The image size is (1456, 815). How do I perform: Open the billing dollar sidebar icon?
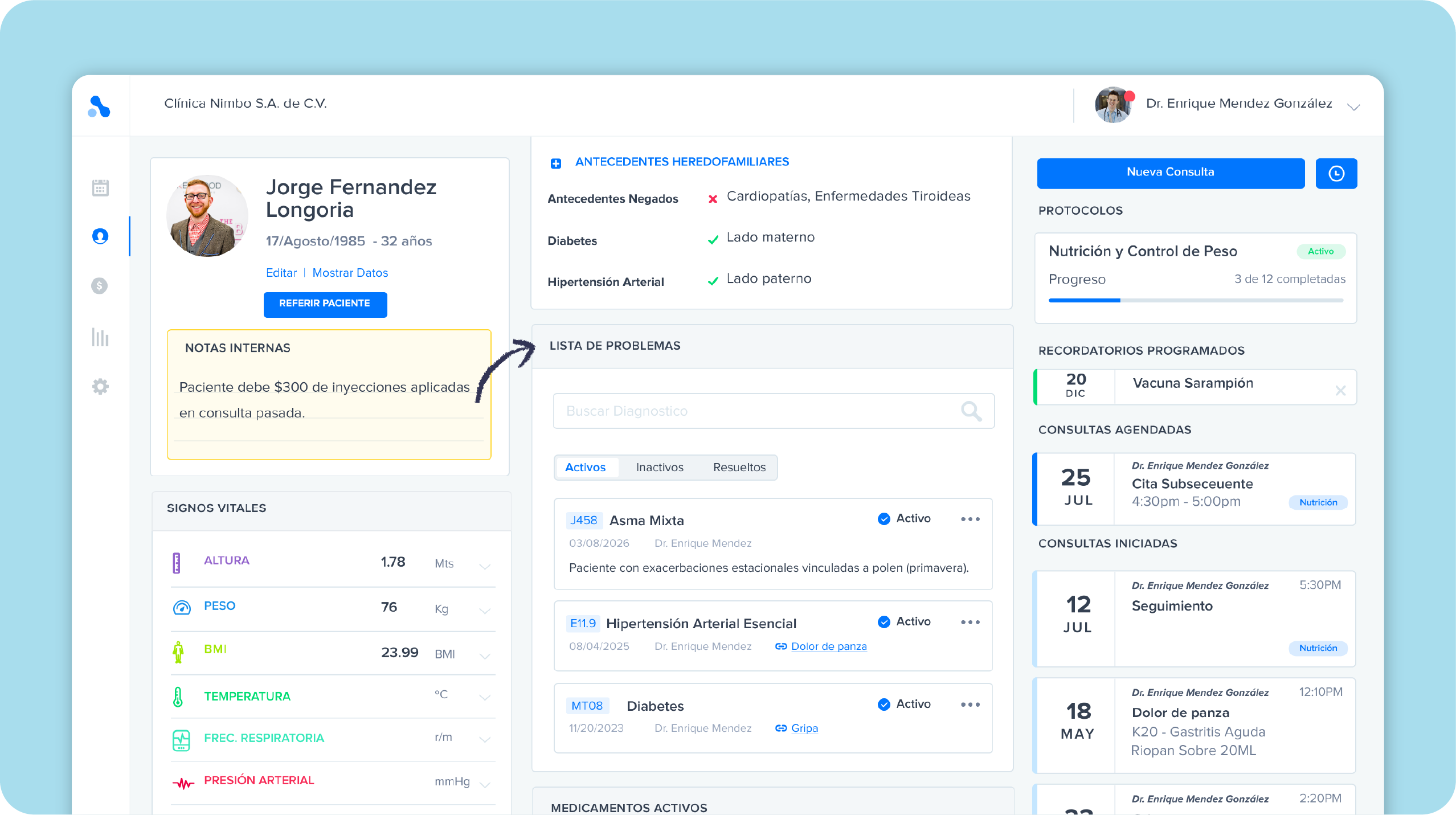click(100, 285)
